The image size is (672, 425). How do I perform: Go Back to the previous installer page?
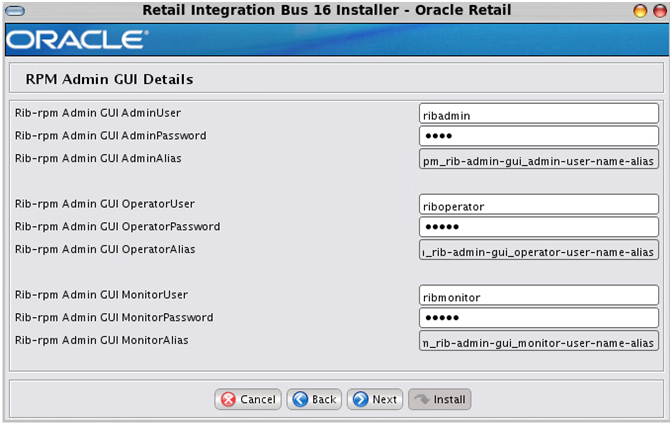(314, 399)
